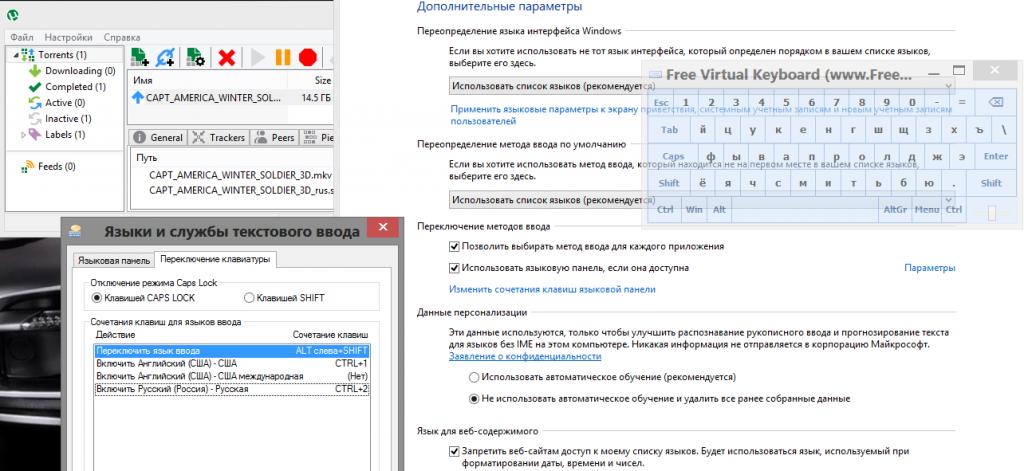Collapse the Torrents (1) tree node
The image size is (1024, 471).
tap(15, 55)
